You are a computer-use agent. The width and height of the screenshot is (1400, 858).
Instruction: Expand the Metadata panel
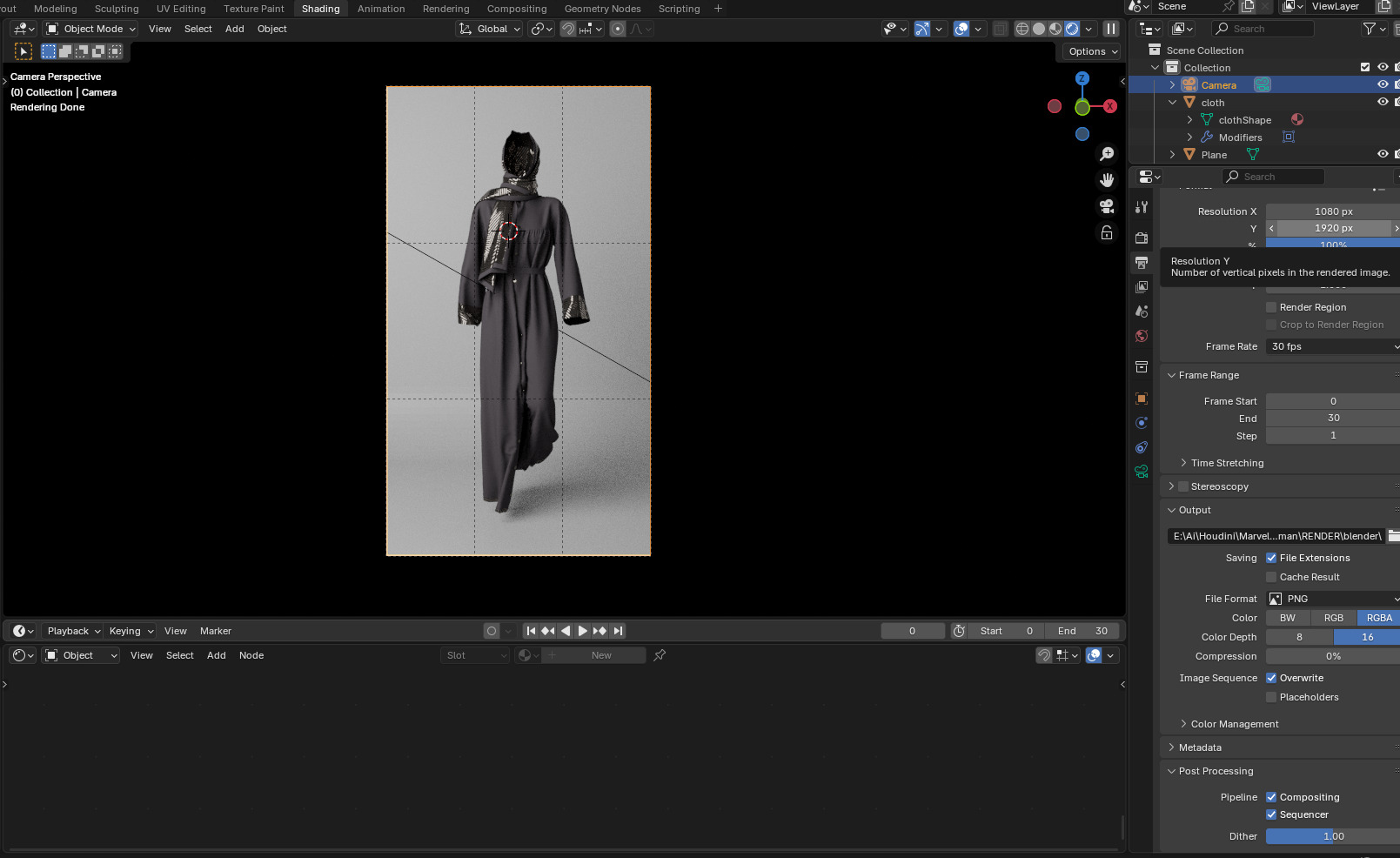pos(1200,747)
